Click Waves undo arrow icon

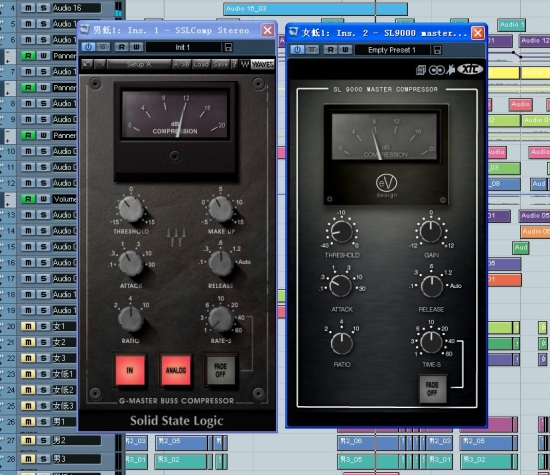click(87, 64)
